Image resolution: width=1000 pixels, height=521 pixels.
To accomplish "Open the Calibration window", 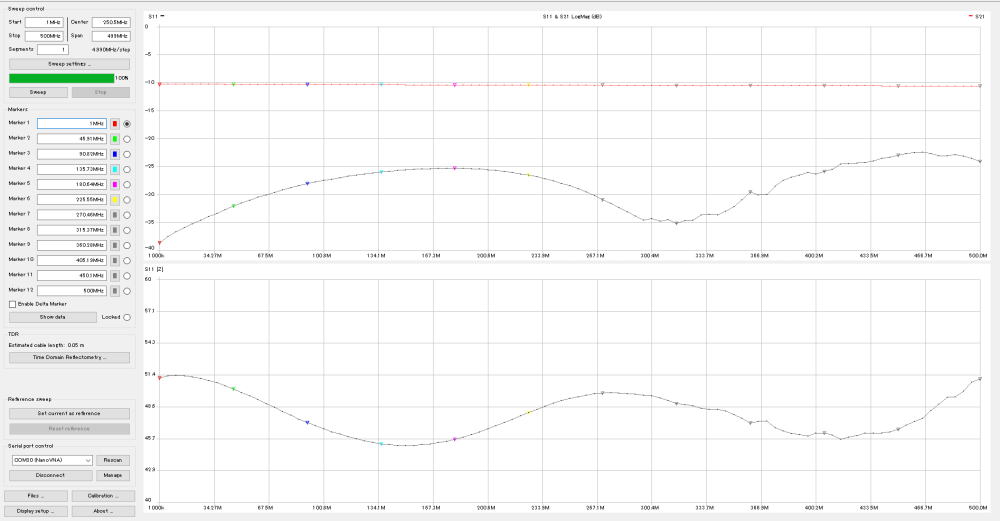I will (x=103, y=495).
